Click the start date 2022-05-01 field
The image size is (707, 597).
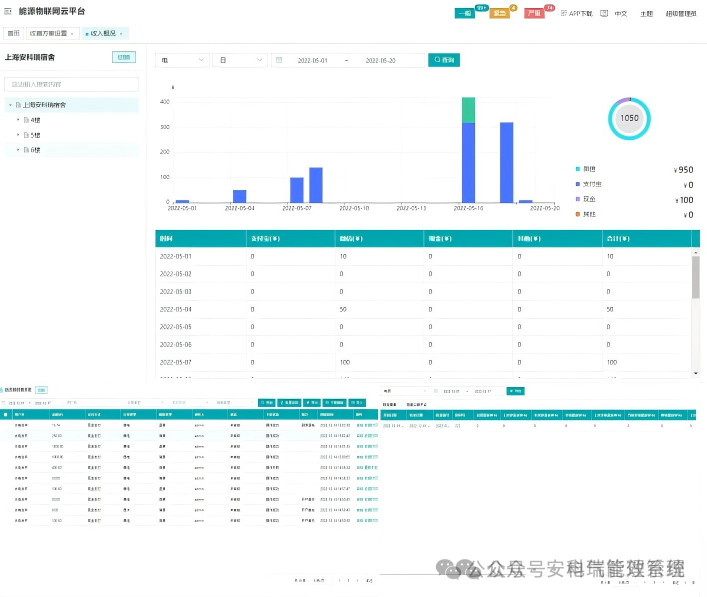point(312,60)
